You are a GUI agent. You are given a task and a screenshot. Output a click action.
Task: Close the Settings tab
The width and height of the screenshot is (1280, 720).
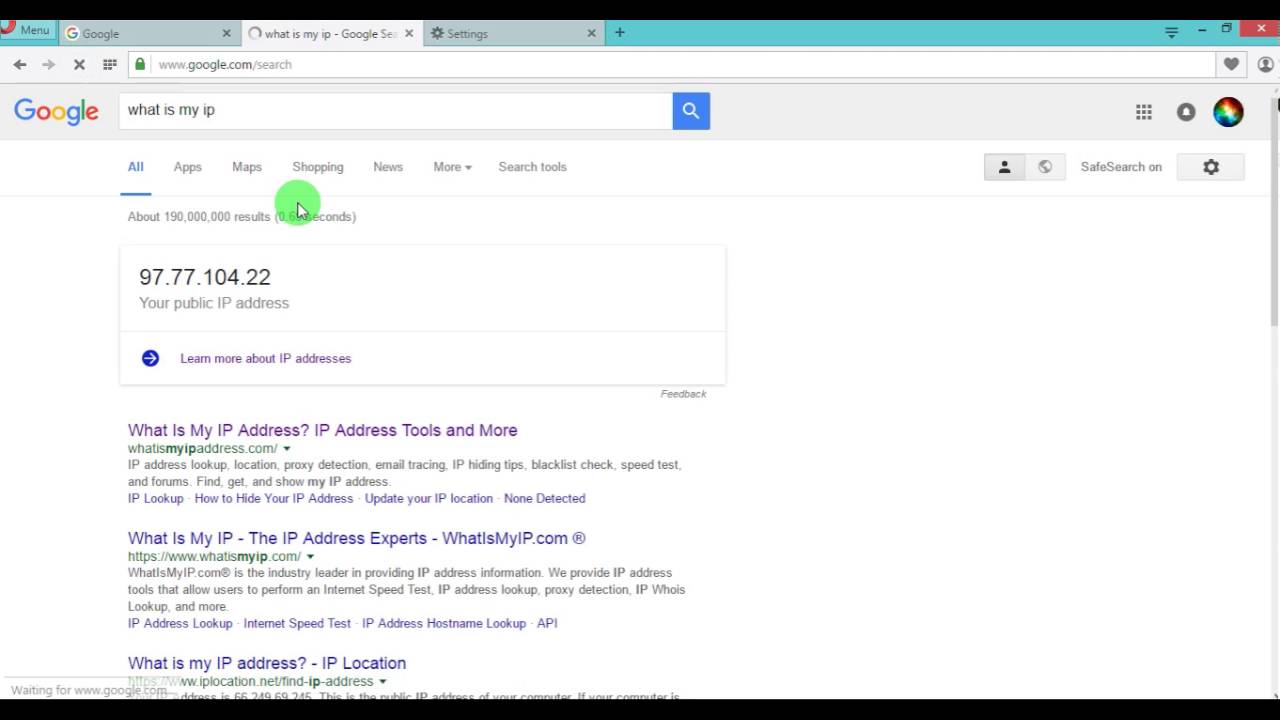(x=591, y=33)
